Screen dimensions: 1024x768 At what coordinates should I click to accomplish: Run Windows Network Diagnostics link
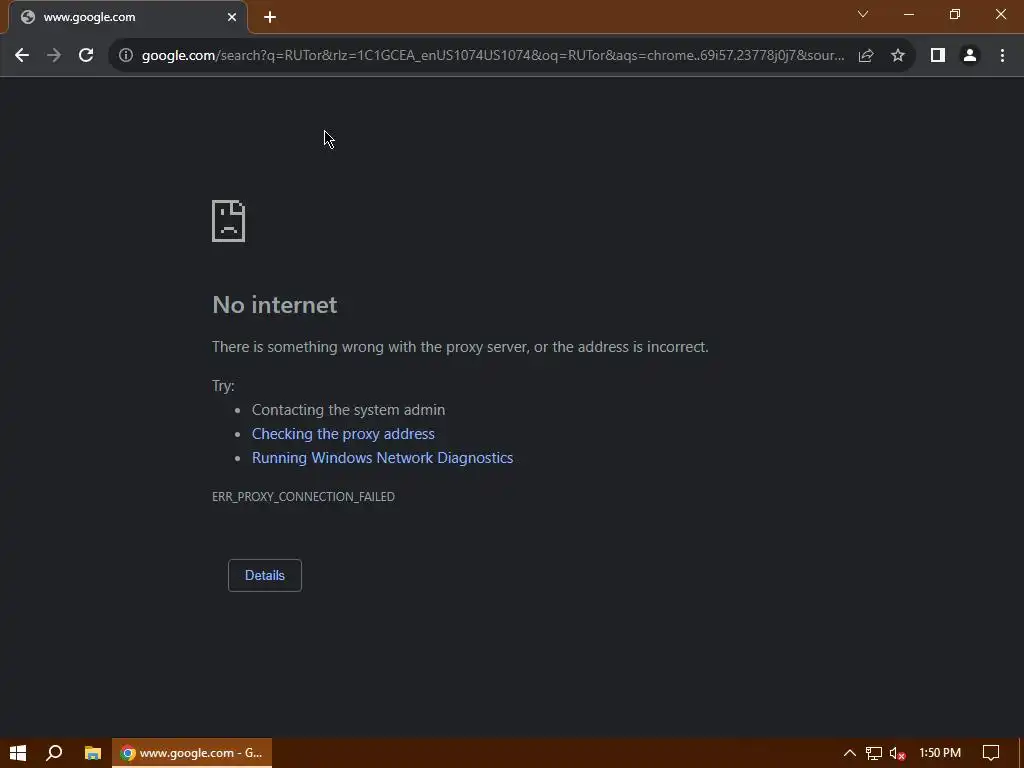[382, 458]
